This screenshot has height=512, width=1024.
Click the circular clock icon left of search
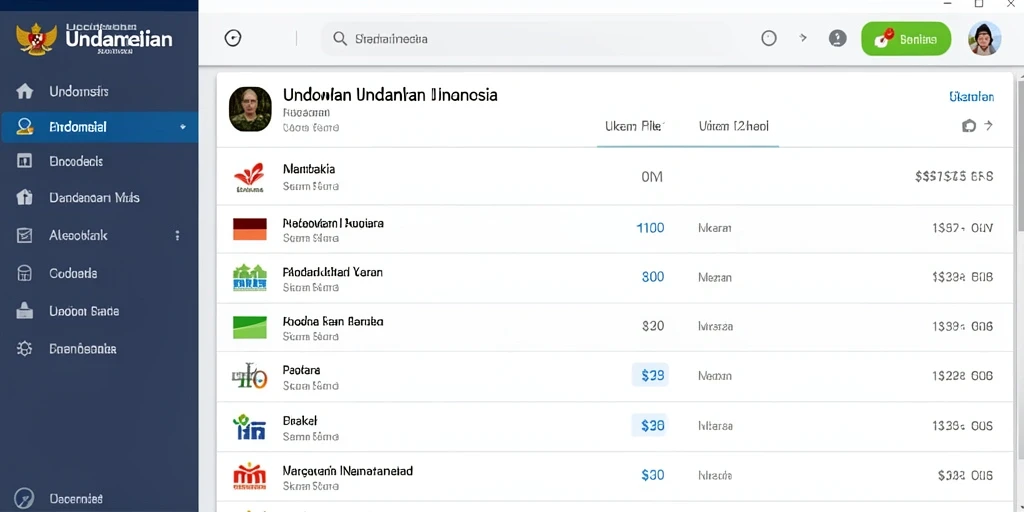pos(232,39)
